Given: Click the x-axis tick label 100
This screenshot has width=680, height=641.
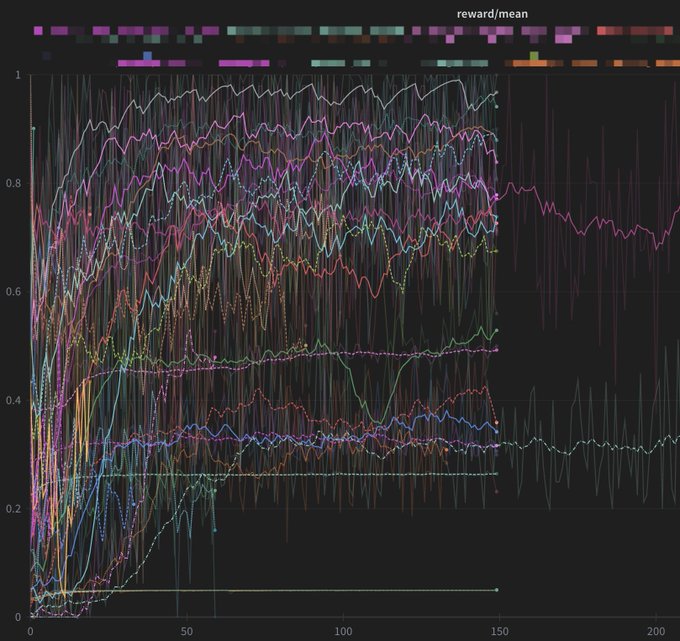Looking at the screenshot, I should coord(343,632).
